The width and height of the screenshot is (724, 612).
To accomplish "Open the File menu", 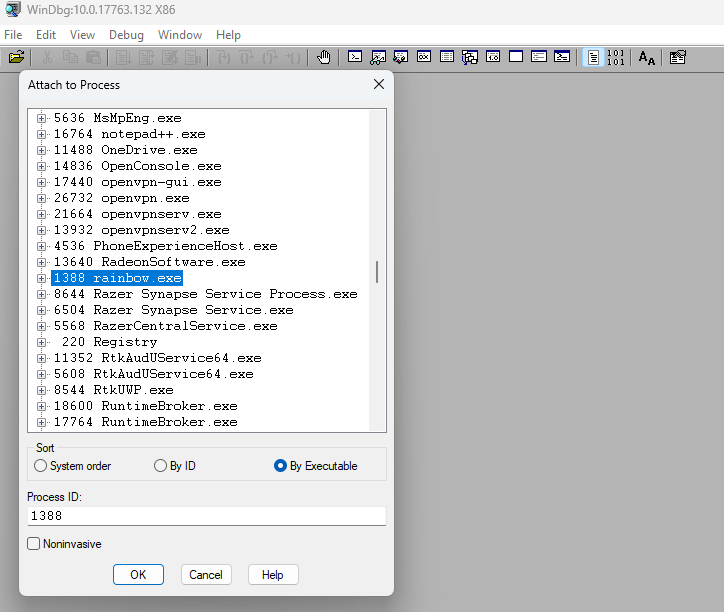I will pyautogui.click(x=13, y=35).
